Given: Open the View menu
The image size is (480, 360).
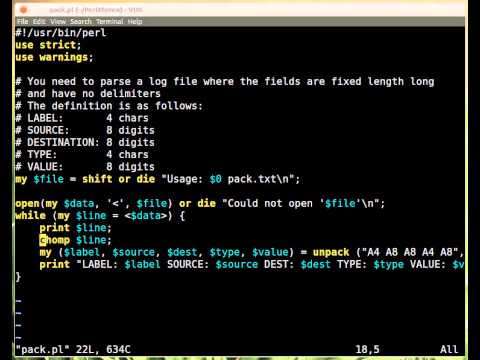Looking at the screenshot, I should (58, 22).
